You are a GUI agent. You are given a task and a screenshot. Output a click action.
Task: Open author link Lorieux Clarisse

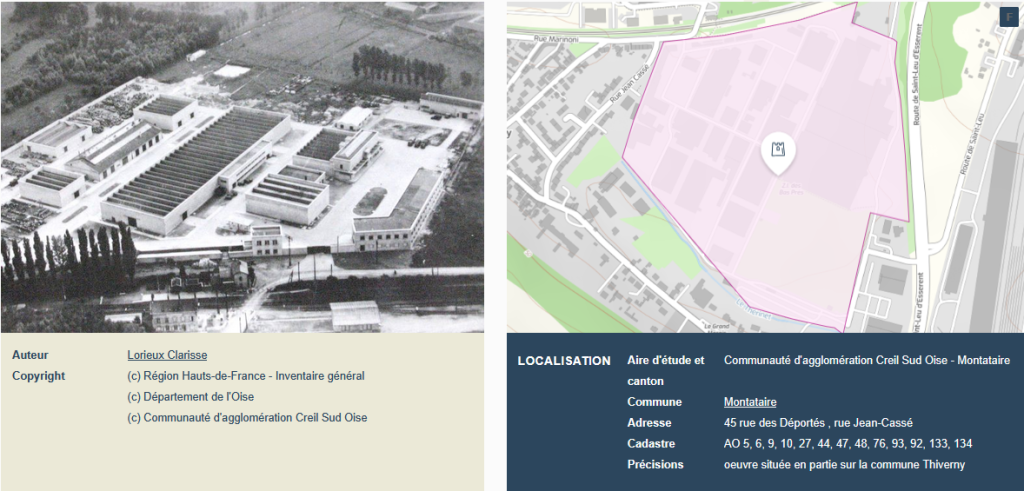167,355
